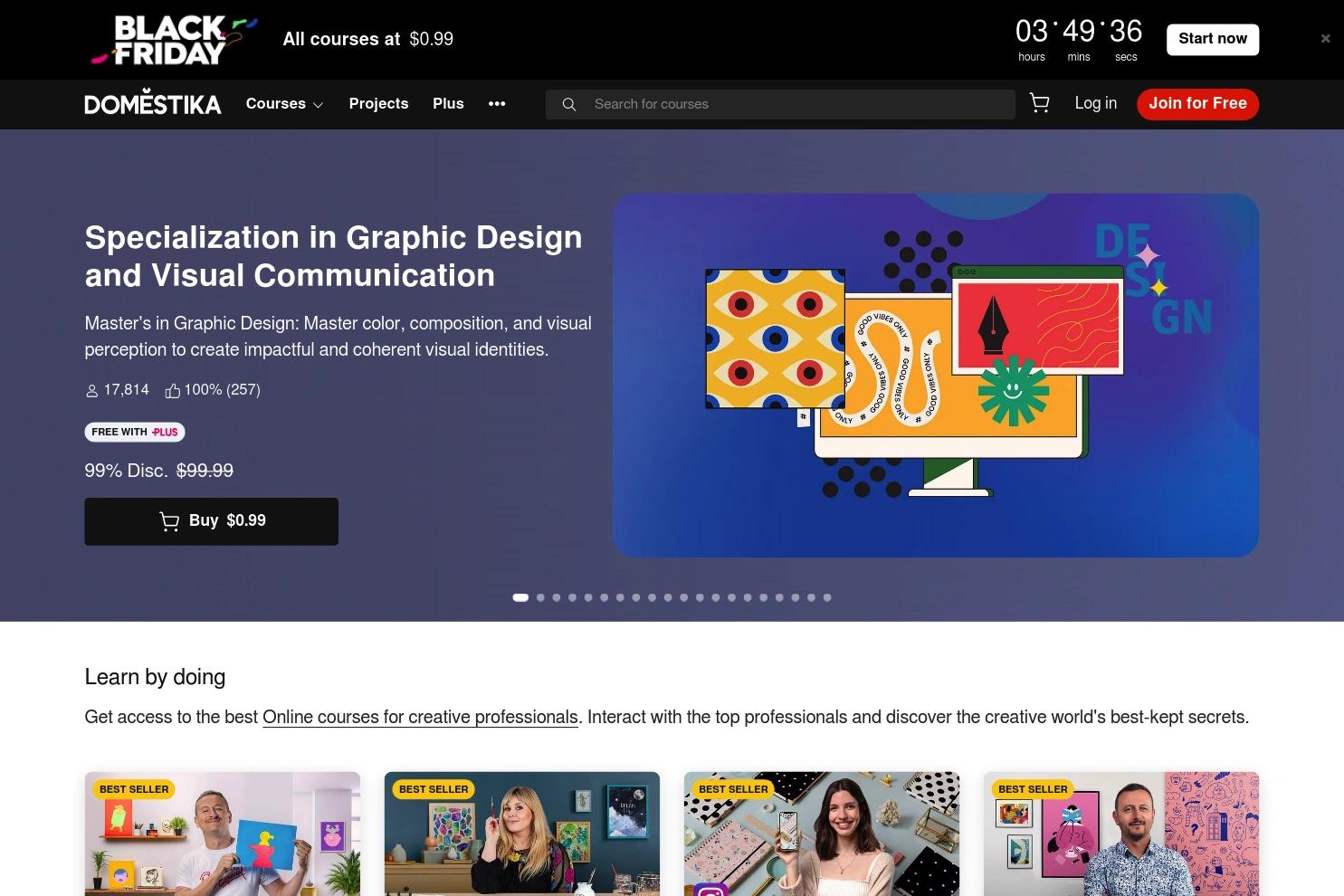Open Online courses for creative professionals link
This screenshot has width=1344, height=896.
[420, 718]
